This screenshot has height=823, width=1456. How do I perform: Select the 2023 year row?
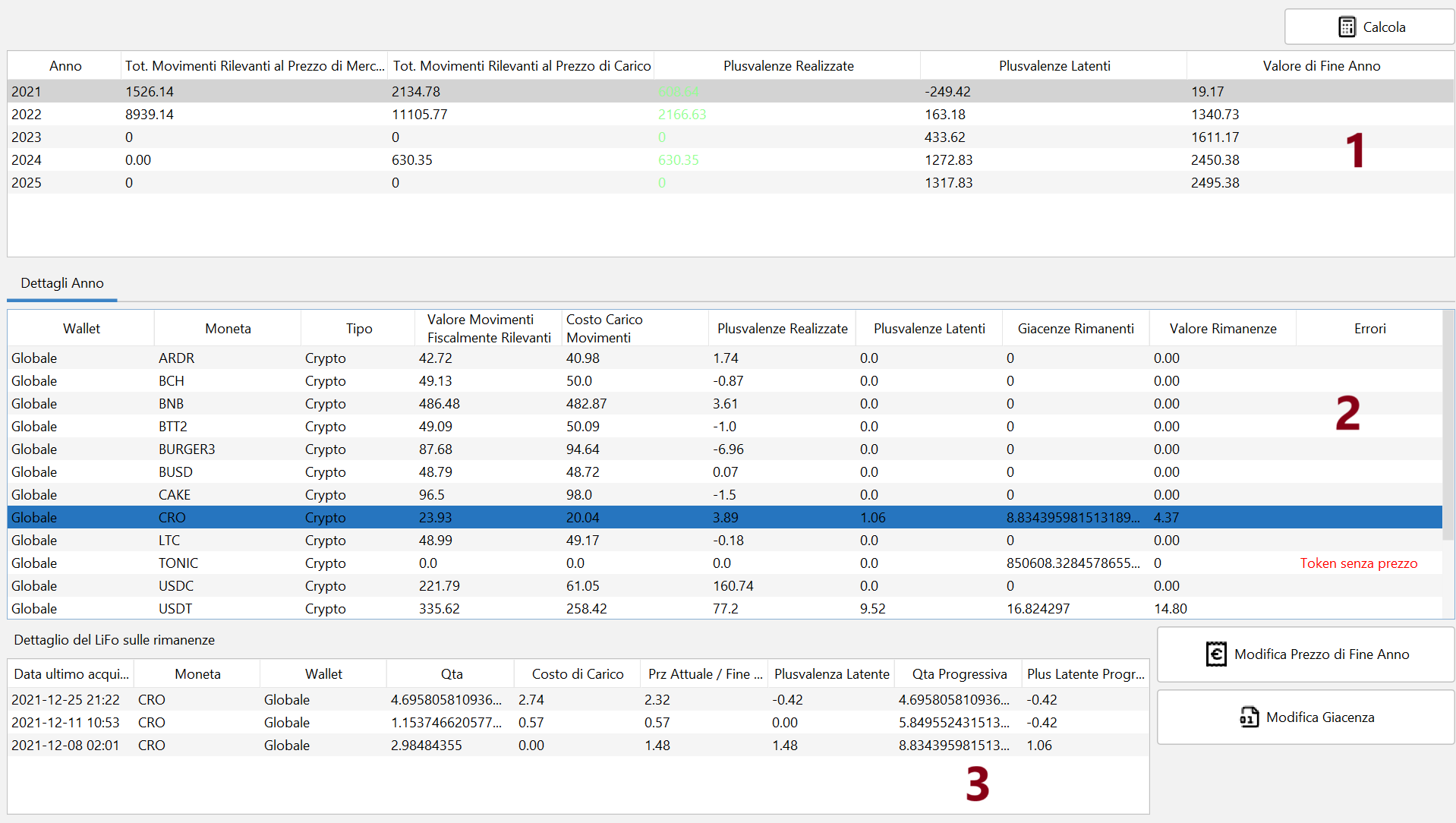click(x=730, y=137)
